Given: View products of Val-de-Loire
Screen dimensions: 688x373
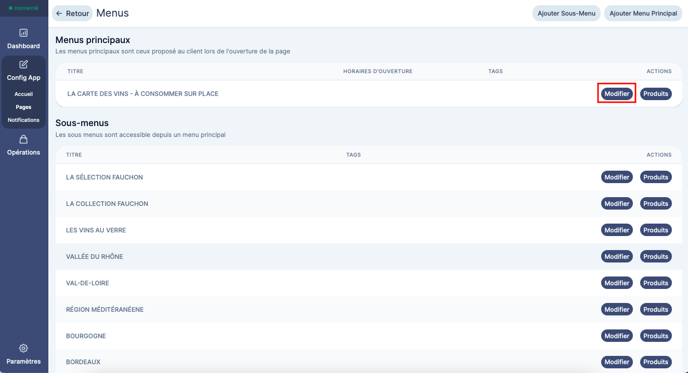Looking at the screenshot, I should coord(656,283).
